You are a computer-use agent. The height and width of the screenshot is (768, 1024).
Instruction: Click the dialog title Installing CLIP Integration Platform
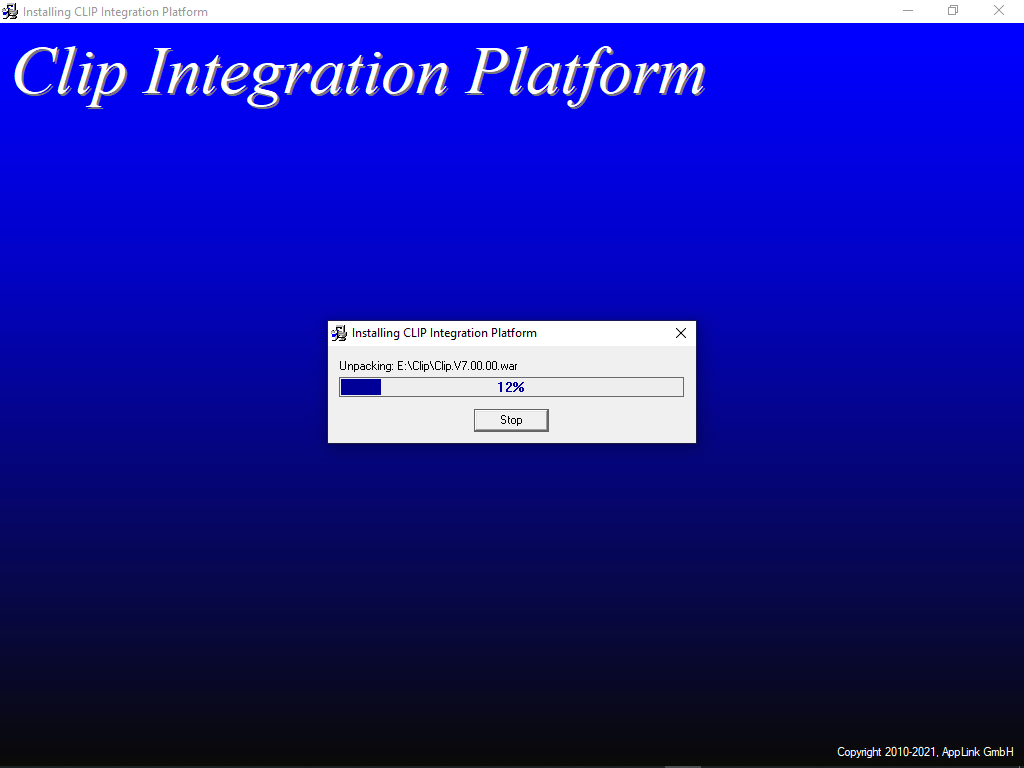[x=444, y=333]
